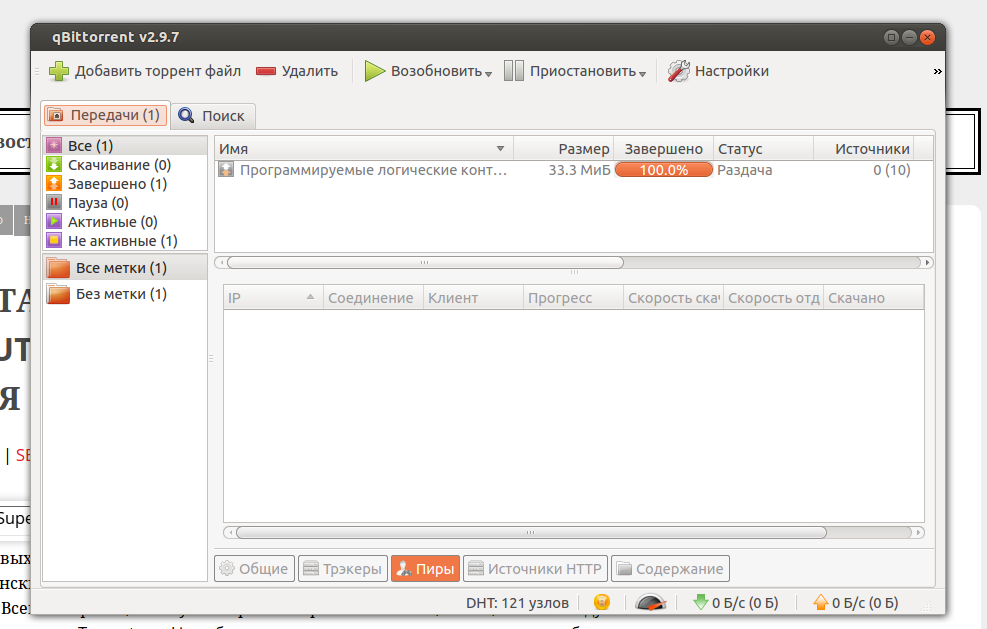
Task: Click the red Удалить delete icon
Action: (266, 71)
